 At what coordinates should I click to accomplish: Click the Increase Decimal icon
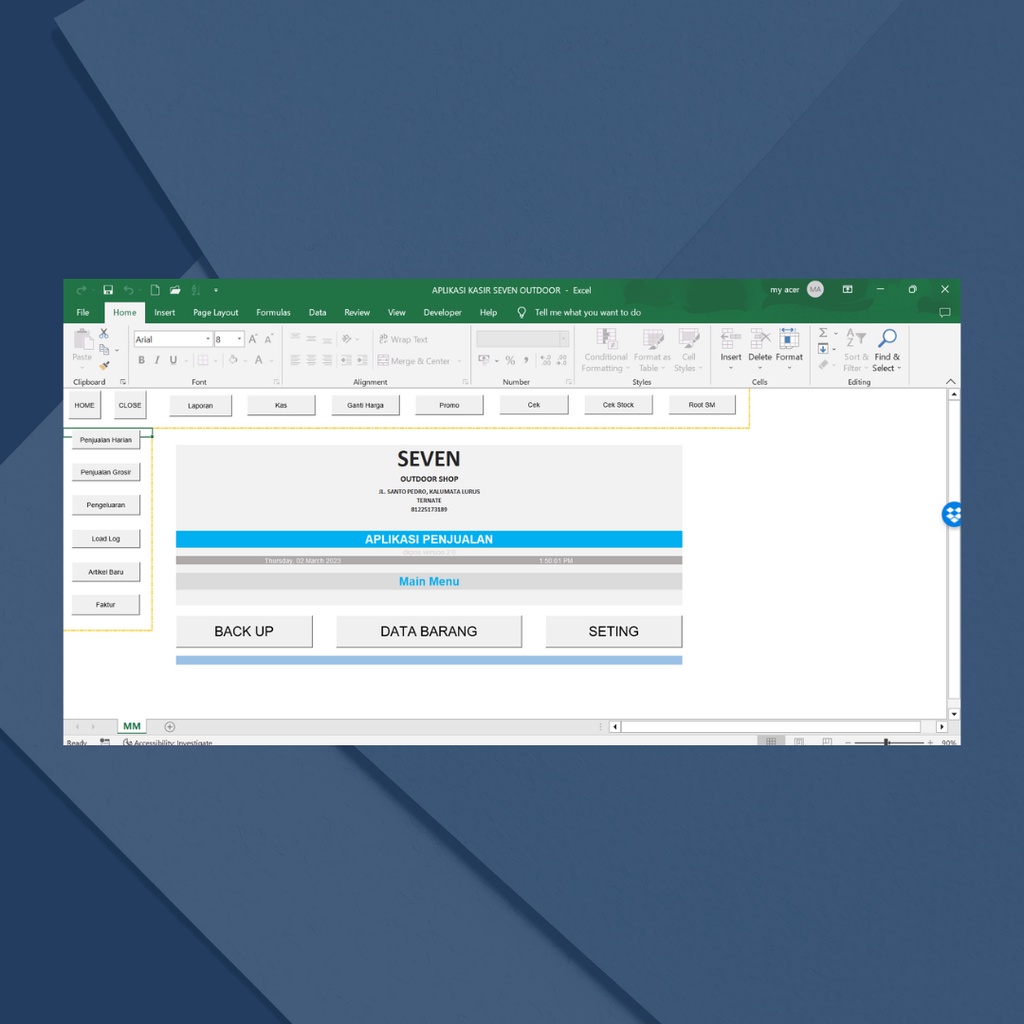(545, 360)
